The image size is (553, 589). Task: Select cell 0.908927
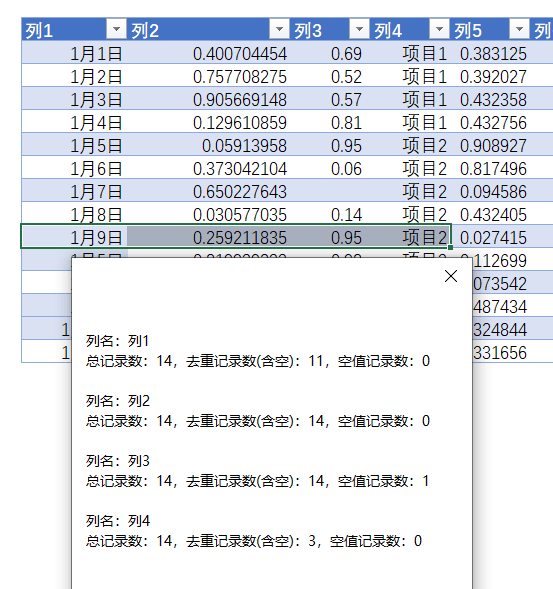click(x=490, y=144)
